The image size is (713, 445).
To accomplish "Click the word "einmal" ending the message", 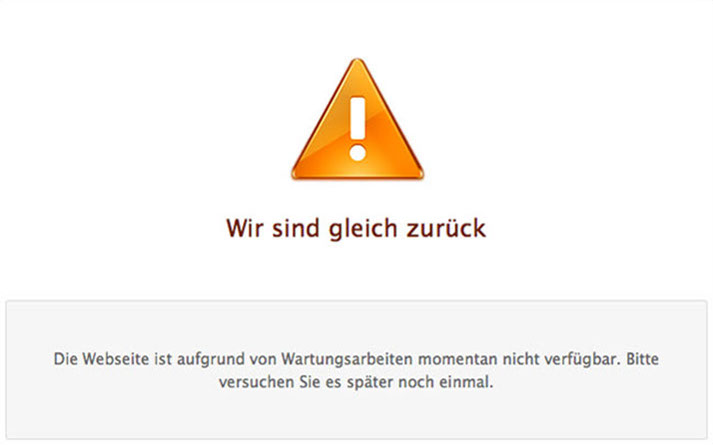I will [463, 381].
